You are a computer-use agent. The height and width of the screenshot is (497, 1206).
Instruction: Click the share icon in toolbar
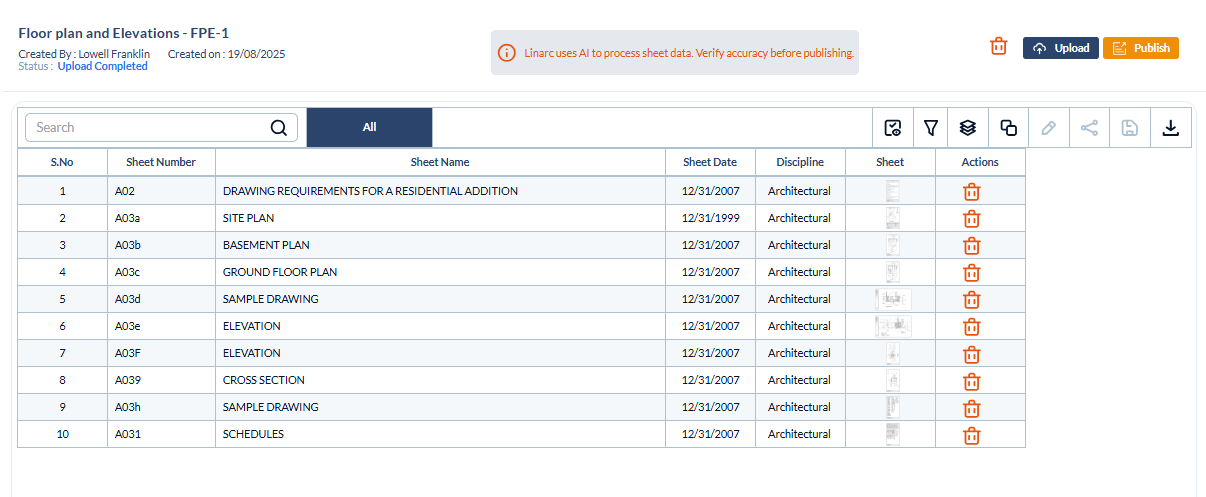(x=1090, y=128)
